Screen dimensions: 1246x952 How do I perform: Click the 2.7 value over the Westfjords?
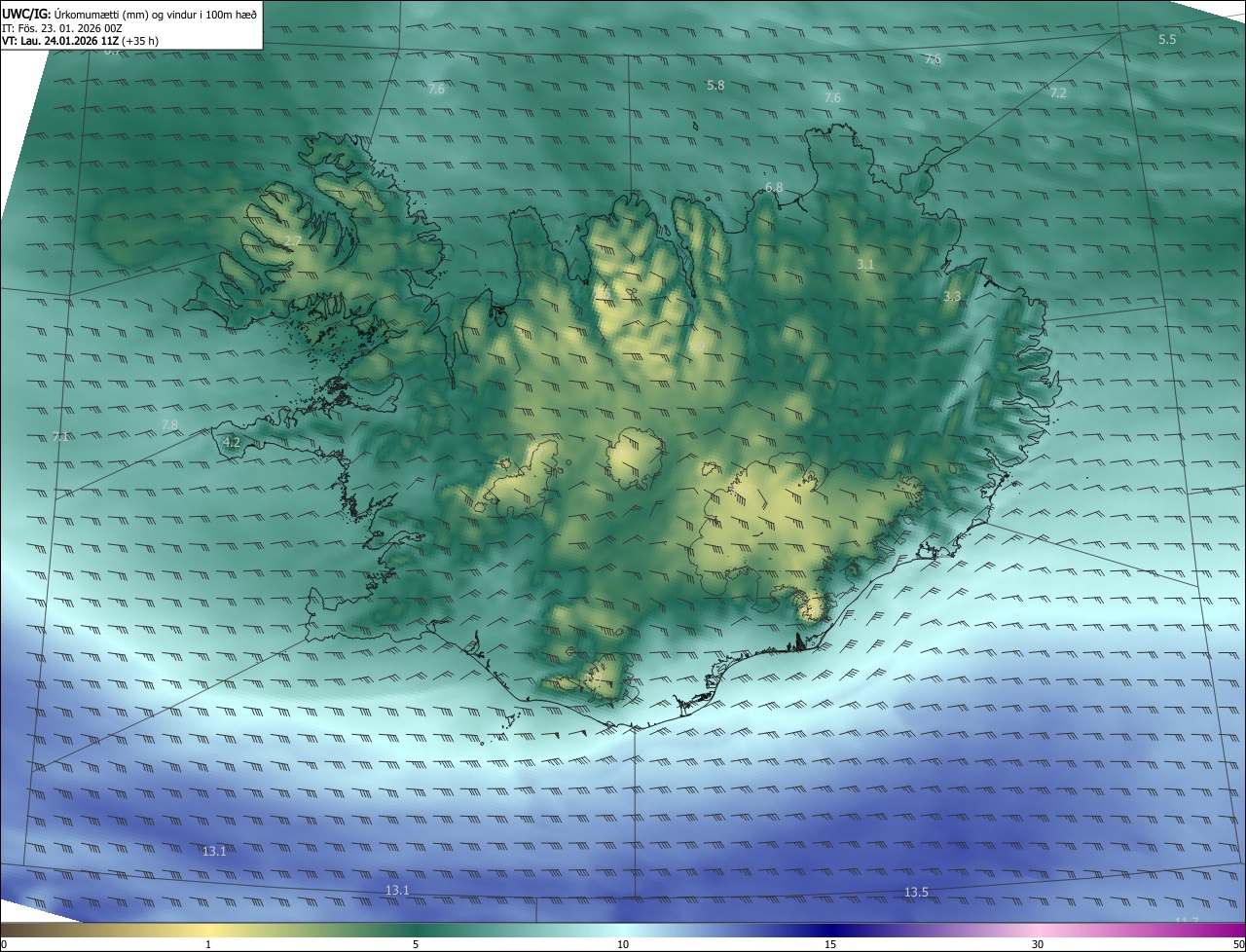point(293,240)
